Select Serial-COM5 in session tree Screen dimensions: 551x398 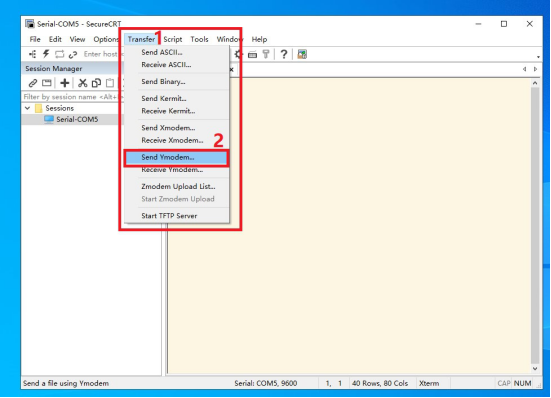click(77, 119)
